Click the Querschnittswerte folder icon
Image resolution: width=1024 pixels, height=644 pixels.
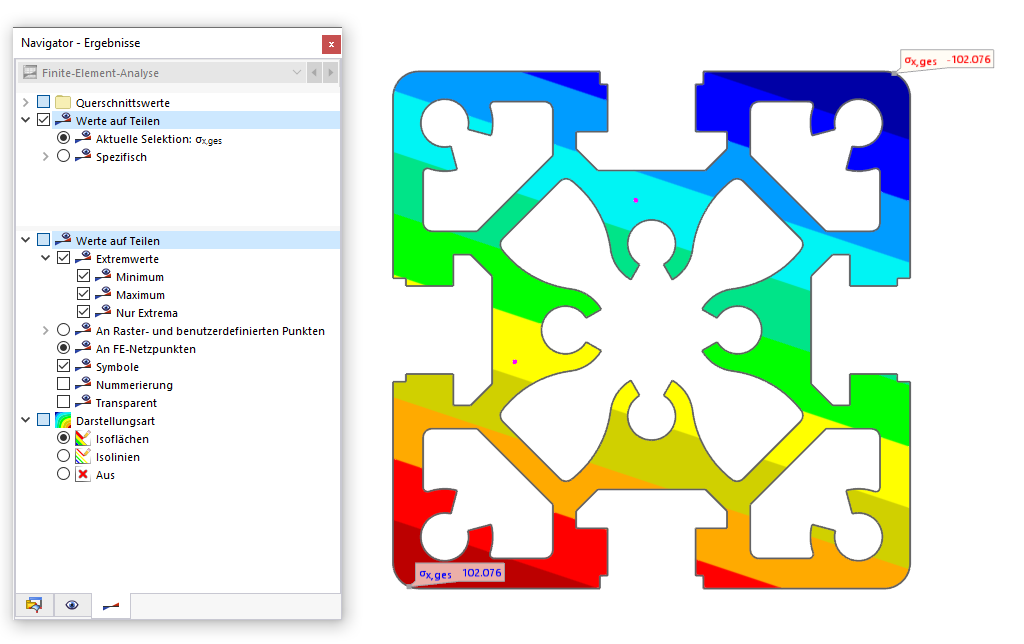point(63,103)
